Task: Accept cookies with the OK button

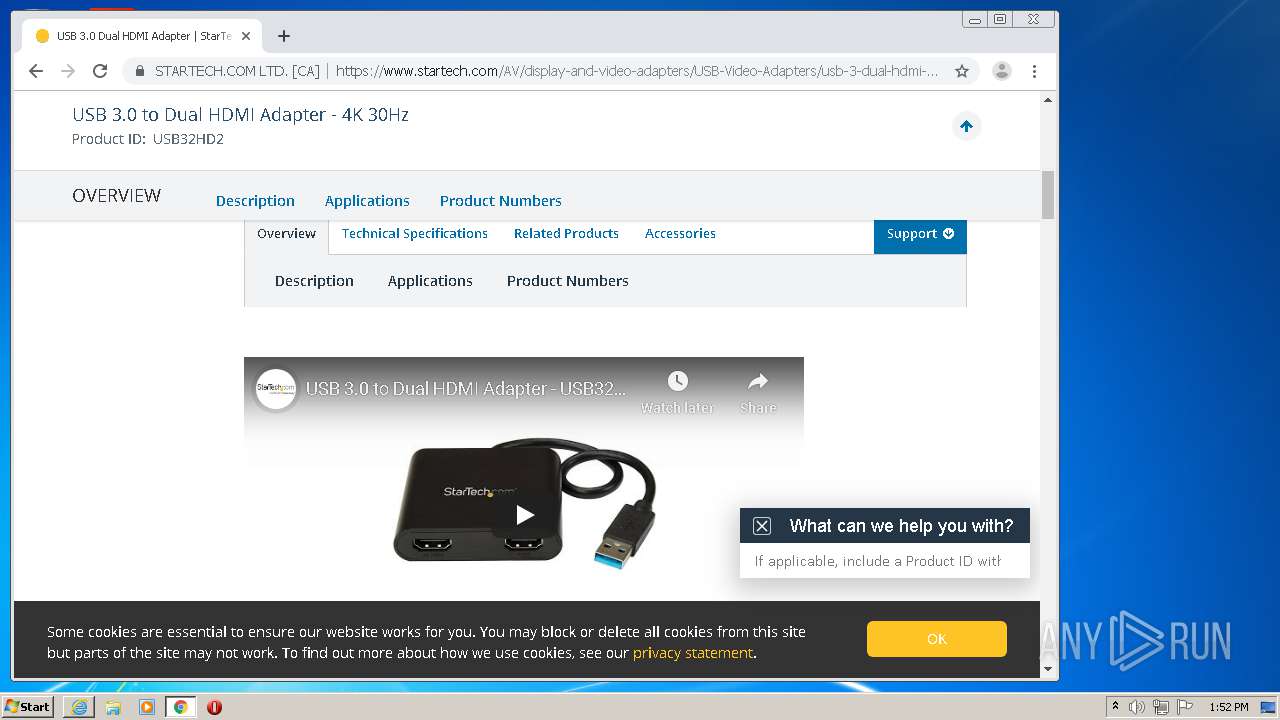Action: click(937, 639)
